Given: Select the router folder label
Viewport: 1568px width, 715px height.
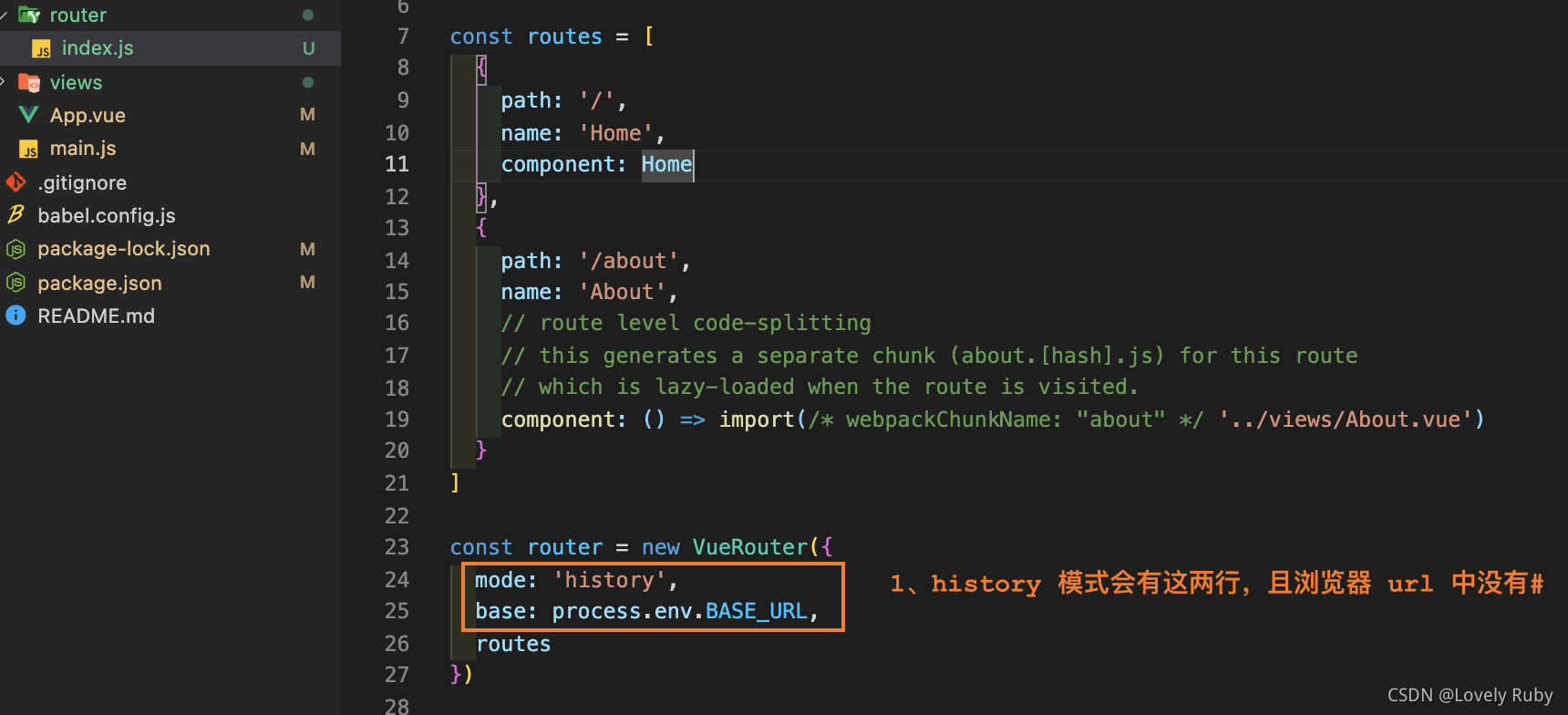Looking at the screenshot, I should coord(78,15).
